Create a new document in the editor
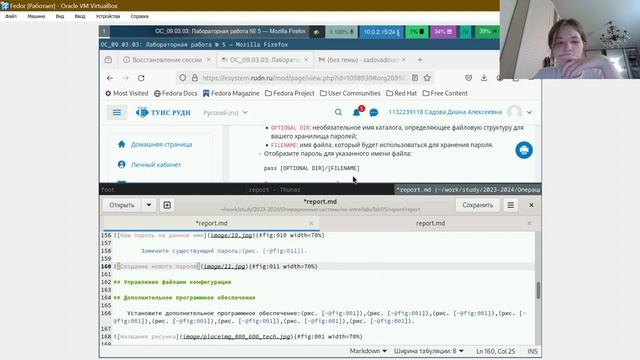 pos(167,205)
